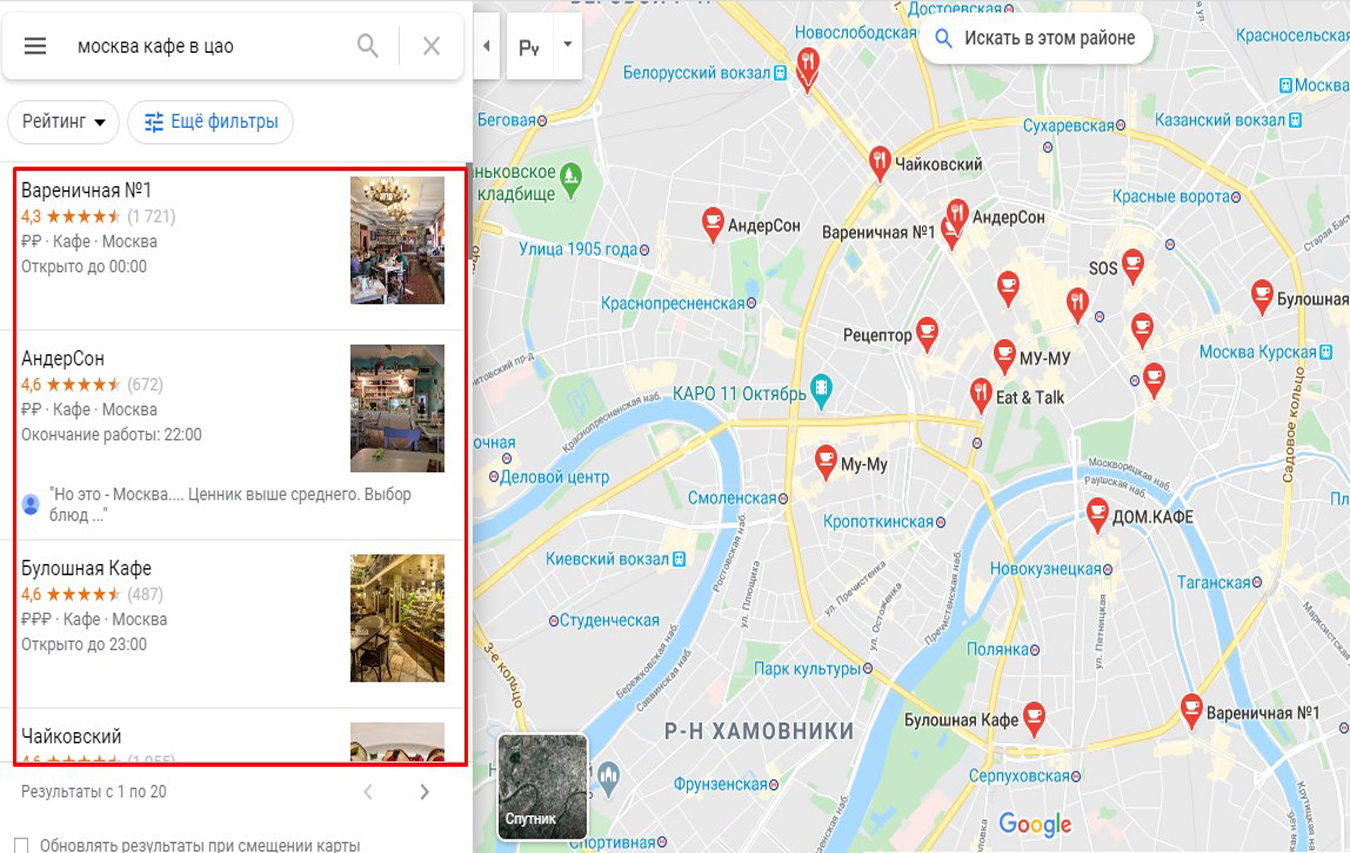Select the ДОМ.КАФЕ map pin

click(x=1097, y=514)
